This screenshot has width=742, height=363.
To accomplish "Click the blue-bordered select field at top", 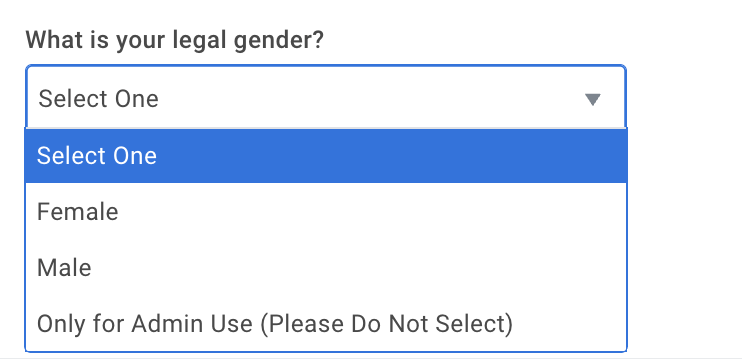I will (x=326, y=97).
